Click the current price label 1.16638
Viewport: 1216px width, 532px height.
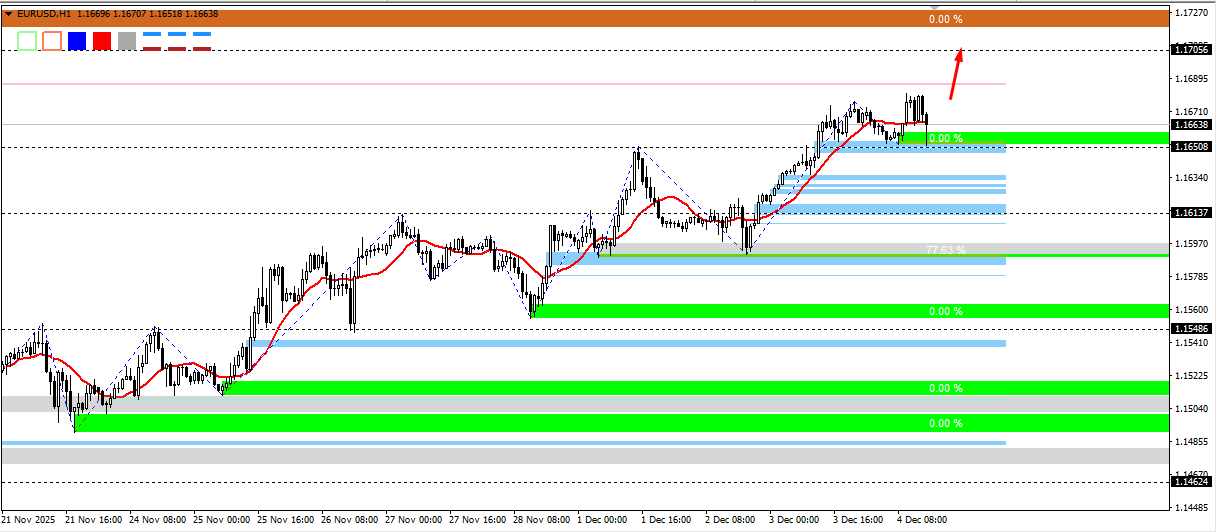pyautogui.click(x=1193, y=125)
